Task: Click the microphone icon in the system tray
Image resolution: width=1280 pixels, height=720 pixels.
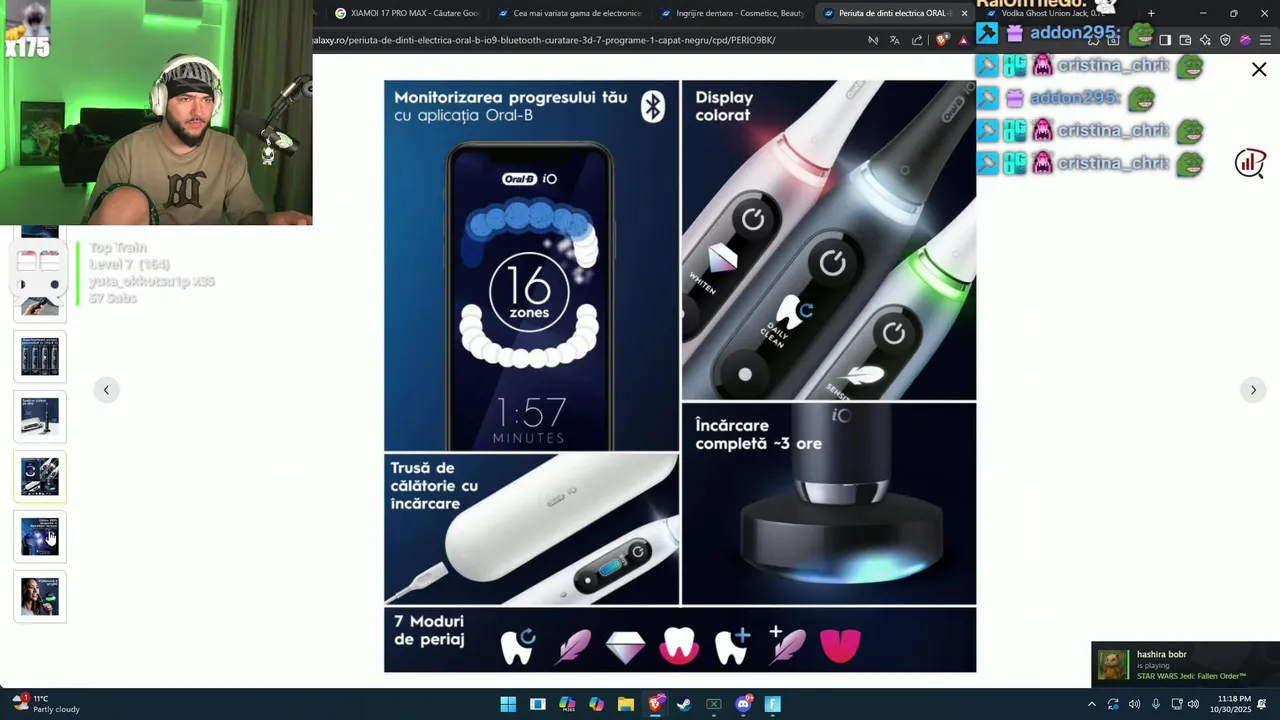Action: point(1156,704)
